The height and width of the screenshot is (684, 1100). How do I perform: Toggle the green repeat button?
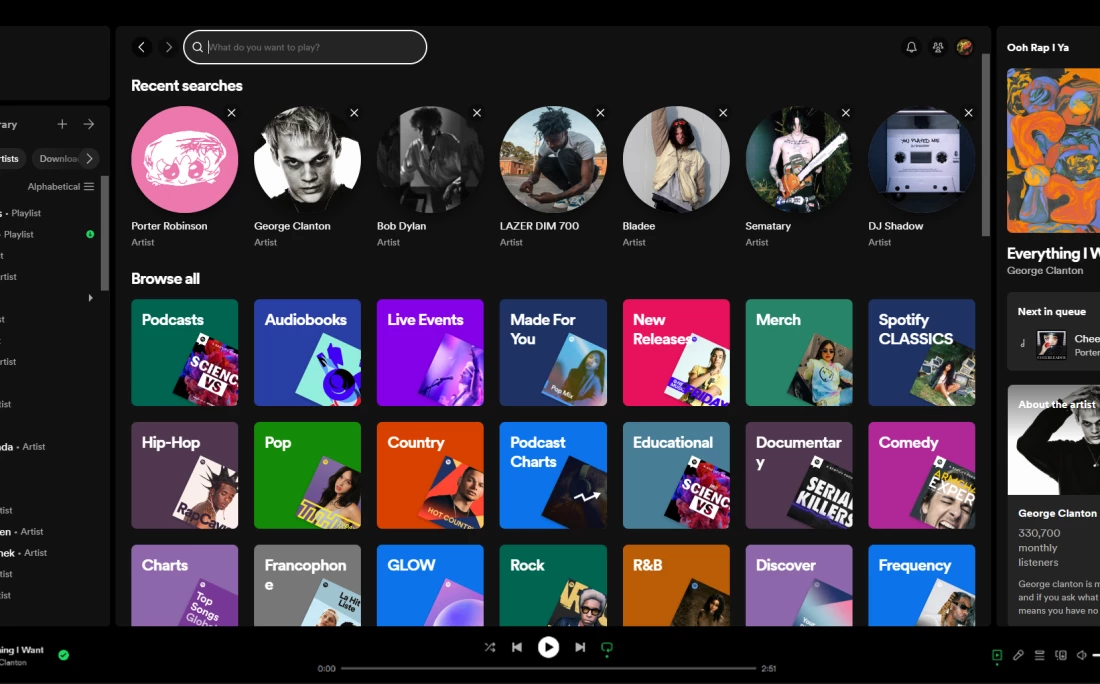coord(606,647)
